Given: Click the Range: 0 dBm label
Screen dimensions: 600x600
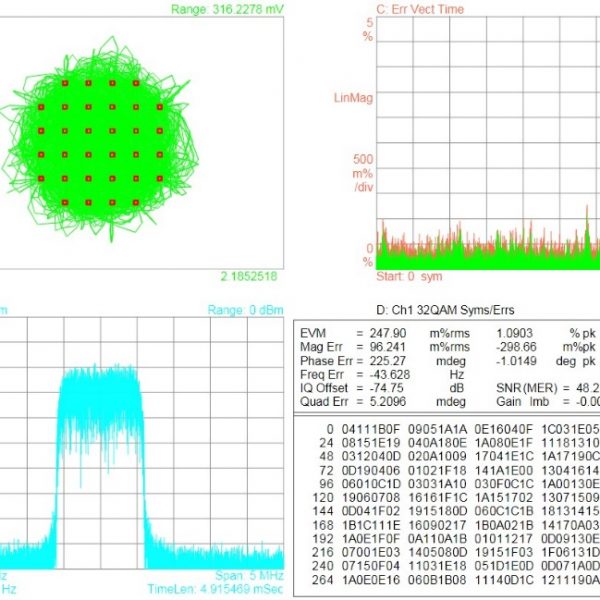Looking at the screenshot, I should 248,312.
